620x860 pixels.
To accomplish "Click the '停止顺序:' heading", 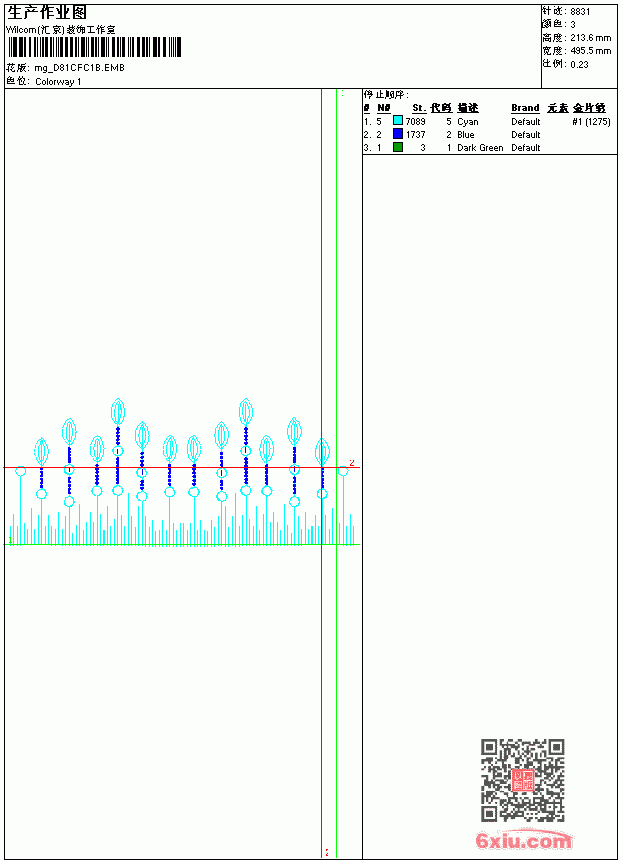I will point(386,95).
